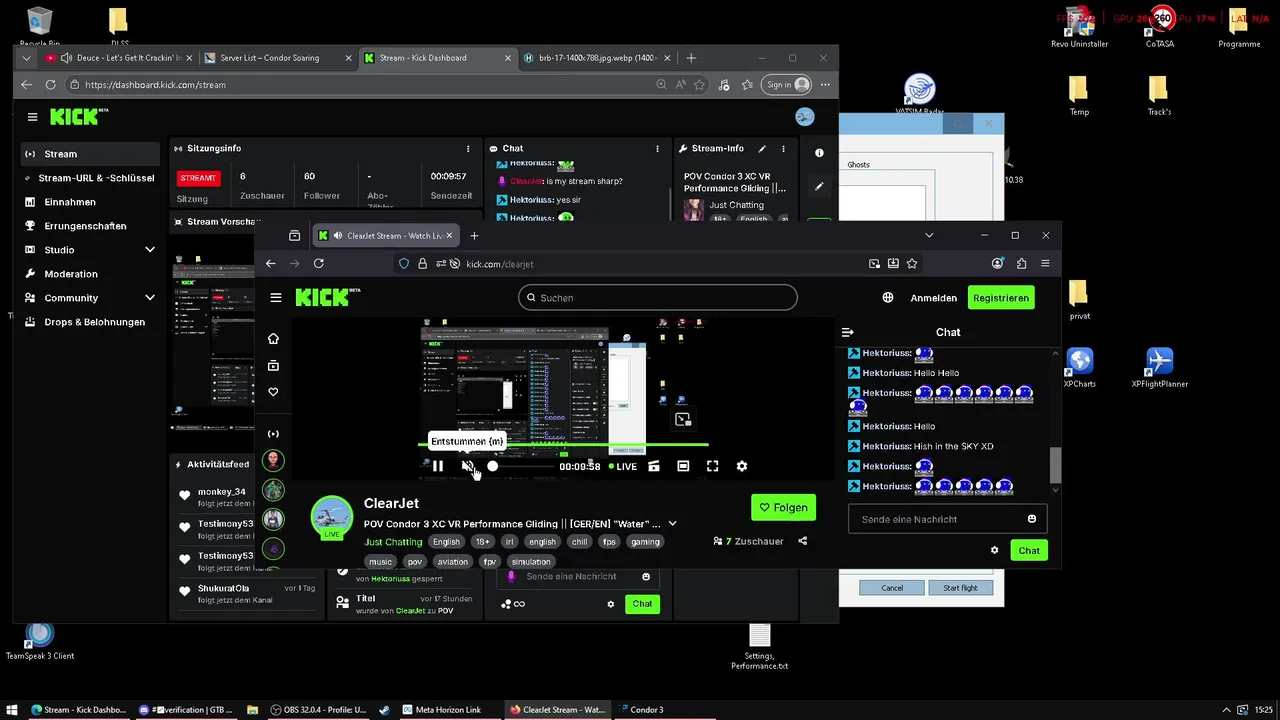This screenshot has width=1280, height=720.
Task: Click Cancel in Condor dialog
Action: pos(892,588)
